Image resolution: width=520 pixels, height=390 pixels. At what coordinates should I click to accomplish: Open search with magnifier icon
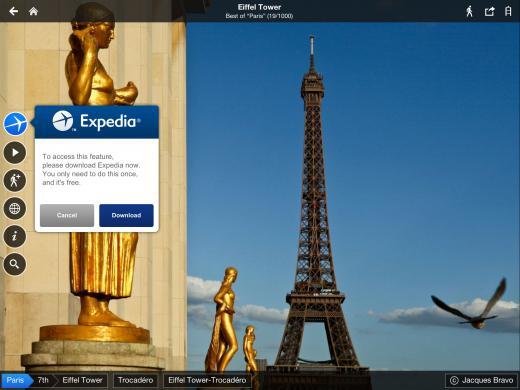(x=15, y=264)
